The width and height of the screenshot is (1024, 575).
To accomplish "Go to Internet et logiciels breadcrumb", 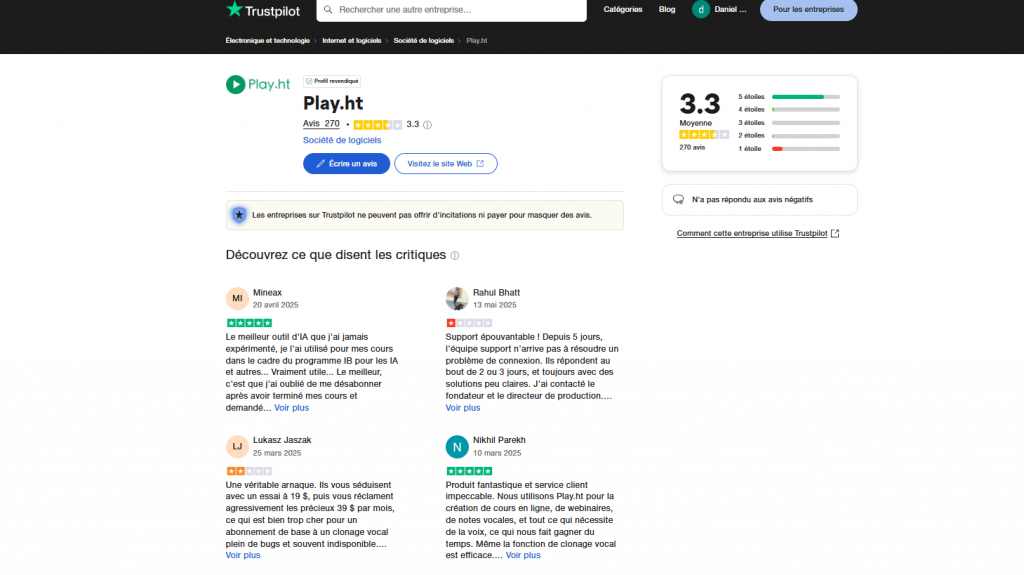I will pyautogui.click(x=351, y=41).
